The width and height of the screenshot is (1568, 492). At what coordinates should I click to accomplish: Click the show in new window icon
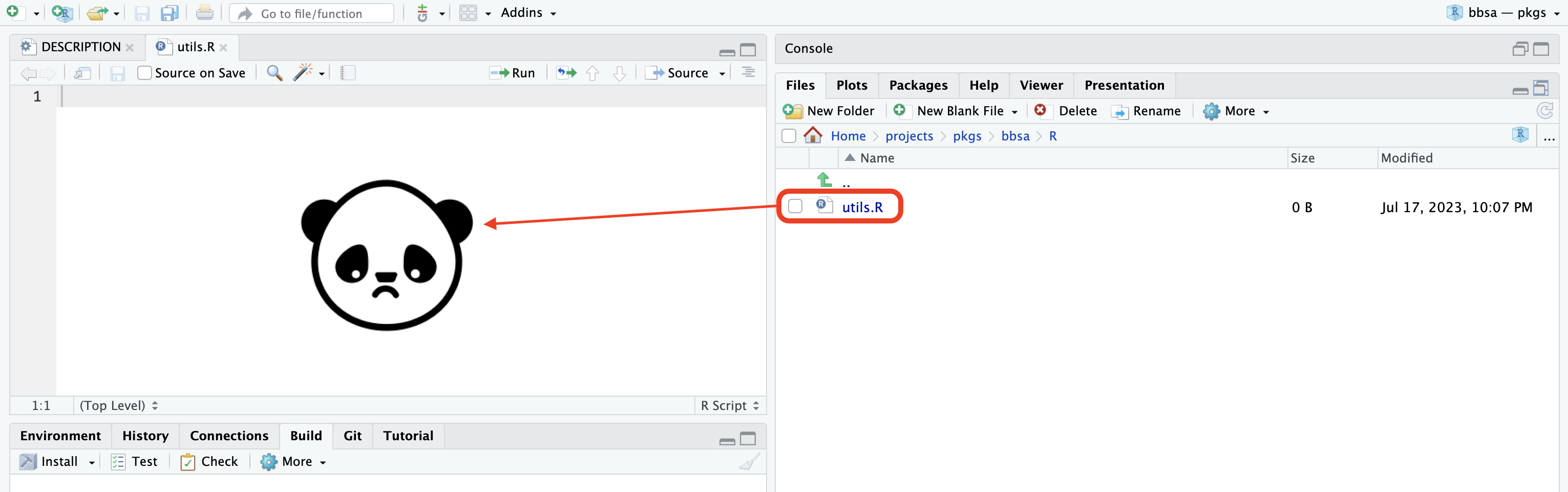click(x=82, y=73)
